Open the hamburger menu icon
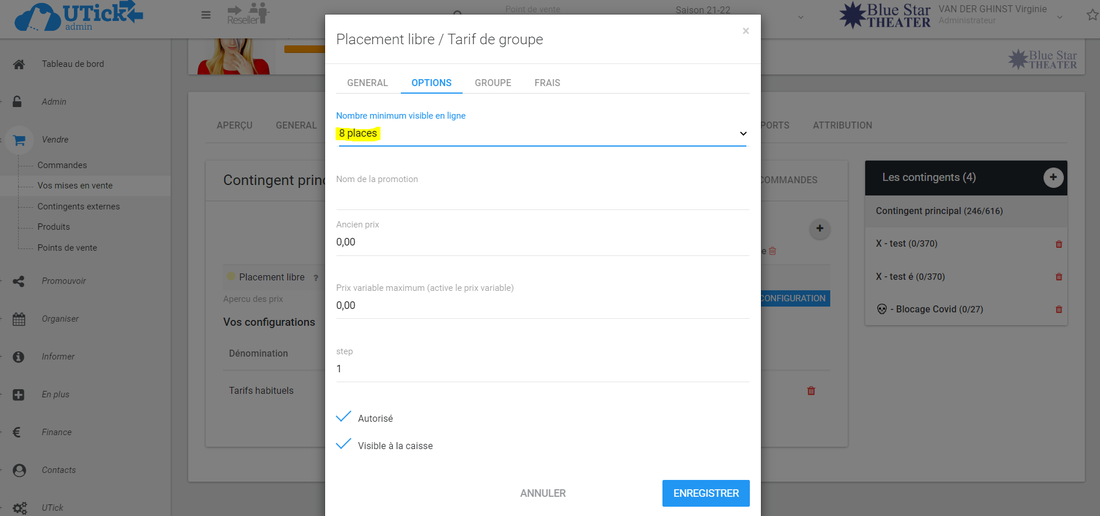The width and height of the screenshot is (1100, 516). click(x=206, y=15)
